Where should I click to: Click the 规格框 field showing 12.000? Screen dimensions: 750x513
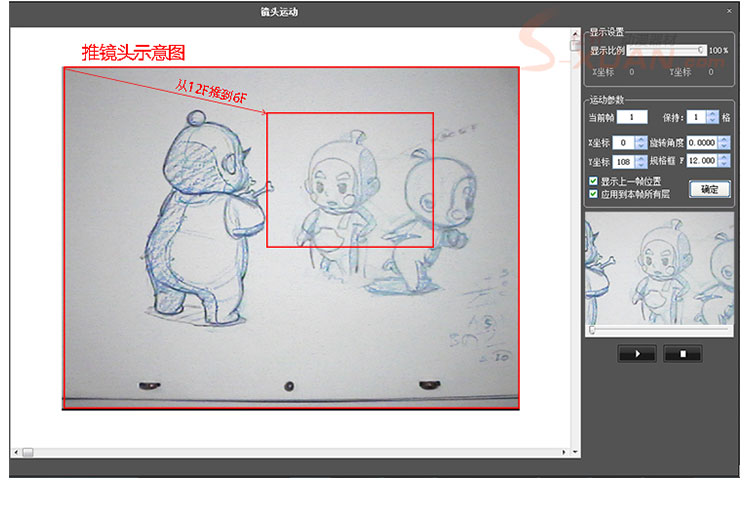tap(702, 161)
